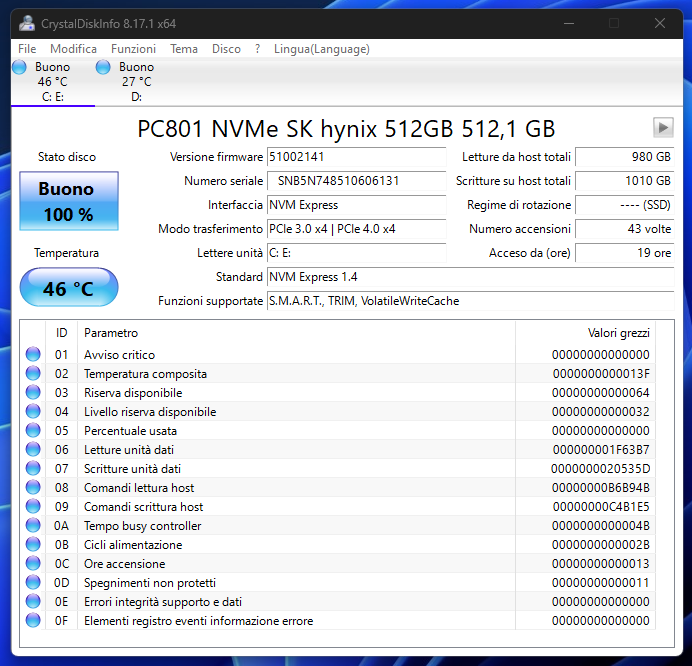Click the status orb for Errori integrità supporto
The height and width of the screenshot is (666, 692).
click(33, 601)
